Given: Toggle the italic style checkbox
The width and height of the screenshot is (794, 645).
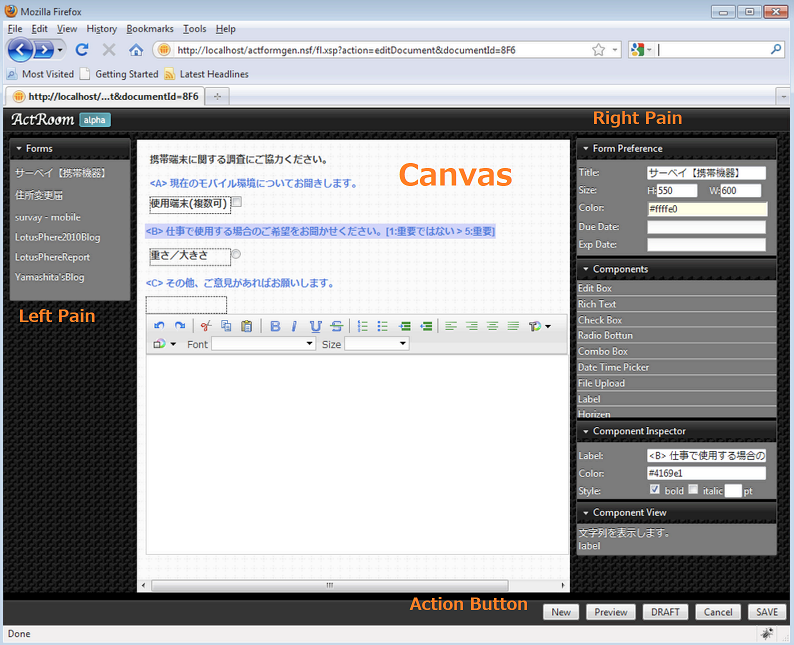Looking at the screenshot, I should (x=693, y=489).
